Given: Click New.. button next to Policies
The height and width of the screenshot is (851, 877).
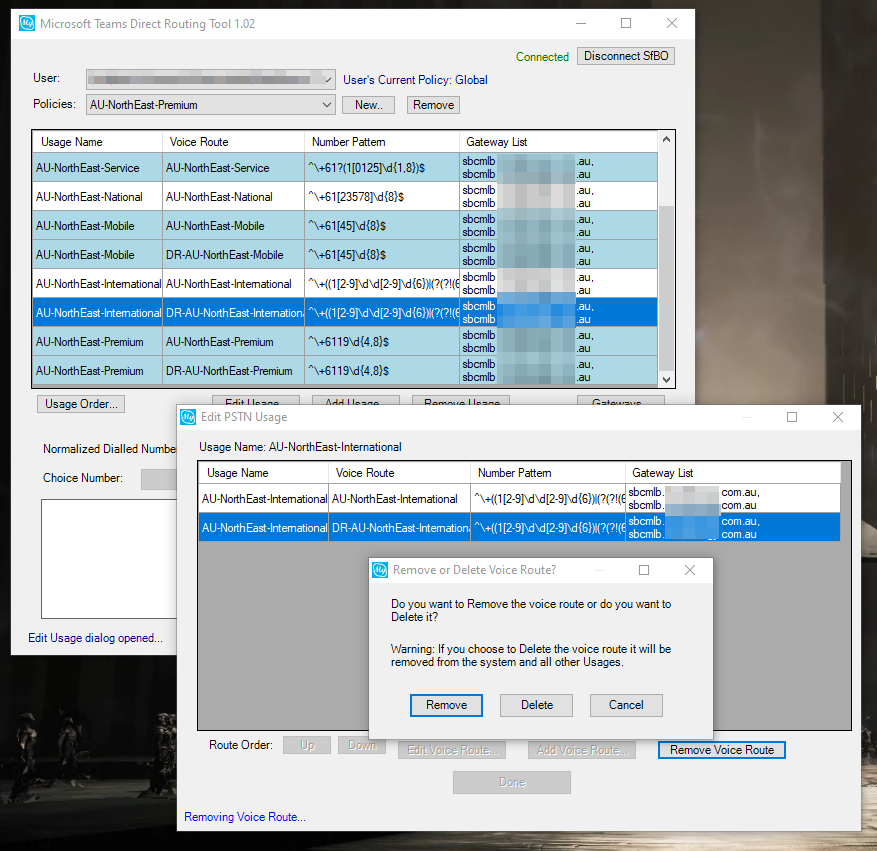Looking at the screenshot, I should [x=369, y=105].
